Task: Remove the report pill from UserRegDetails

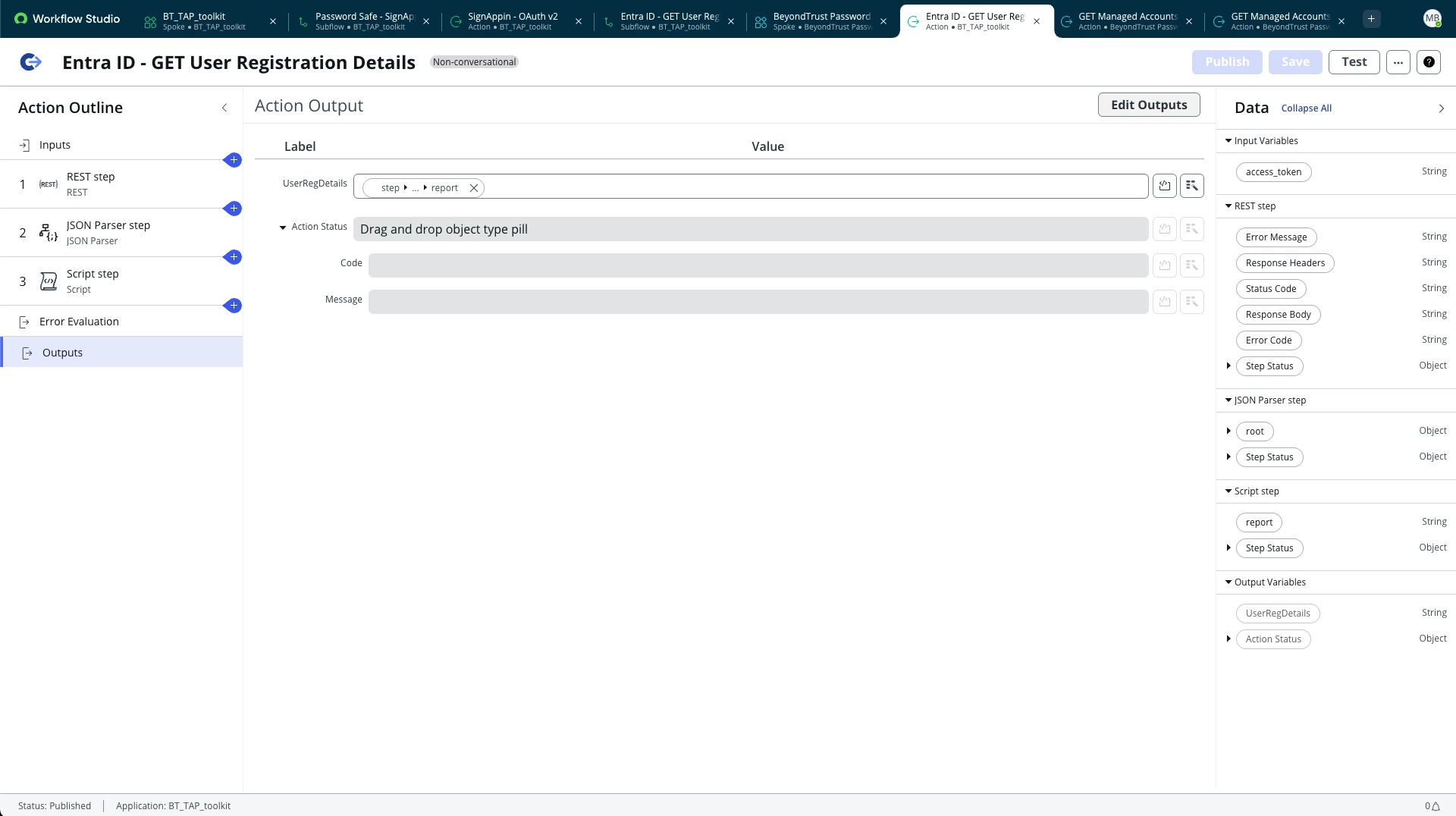Action: [x=474, y=188]
